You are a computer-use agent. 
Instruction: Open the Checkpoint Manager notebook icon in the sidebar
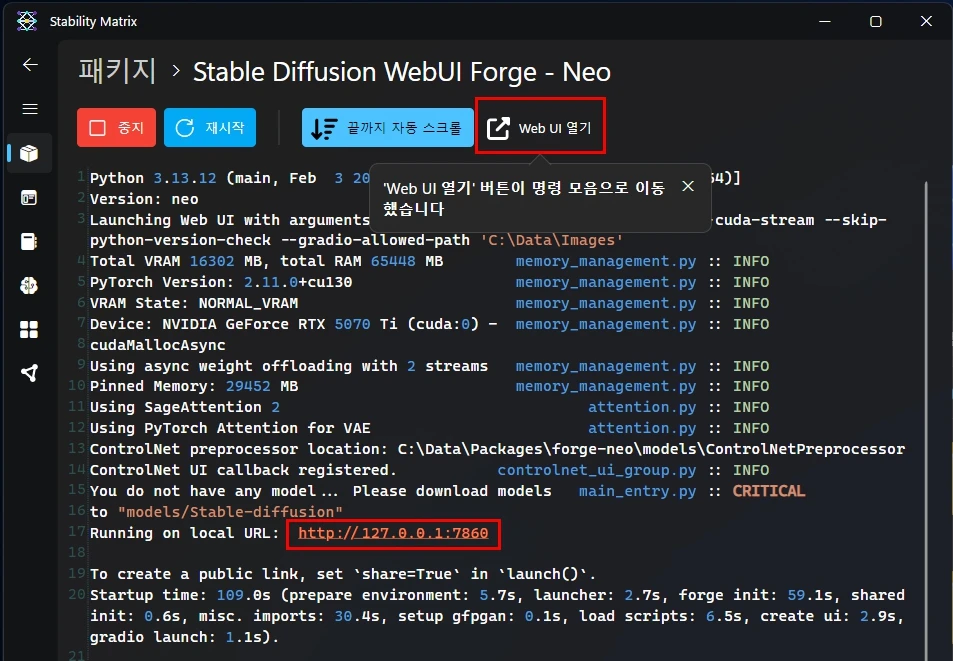pos(29,241)
